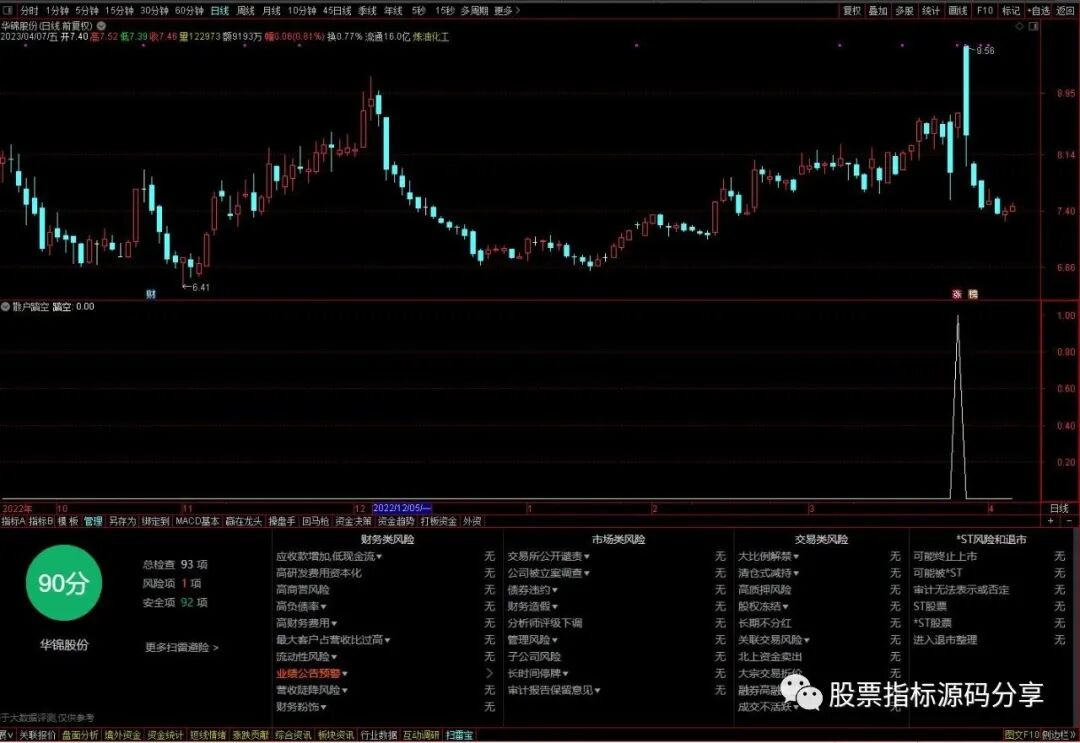Click the side panel toggle icon near diamond
Image resolution: width=1080 pixels, height=743 pixels.
[1033, 26]
